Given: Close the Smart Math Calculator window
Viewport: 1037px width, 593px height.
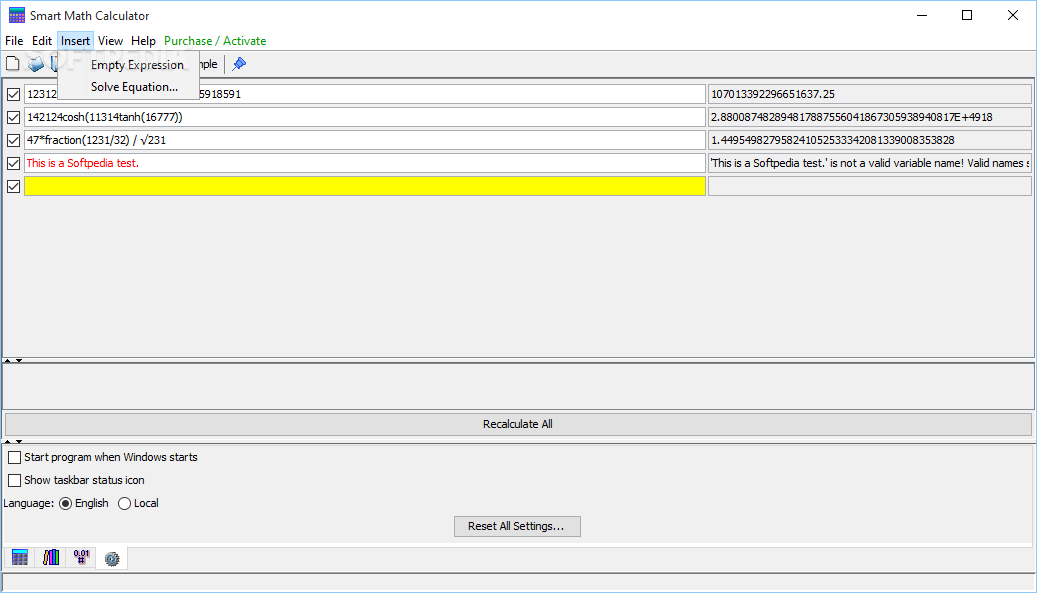Looking at the screenshot, I should 1013,15.
